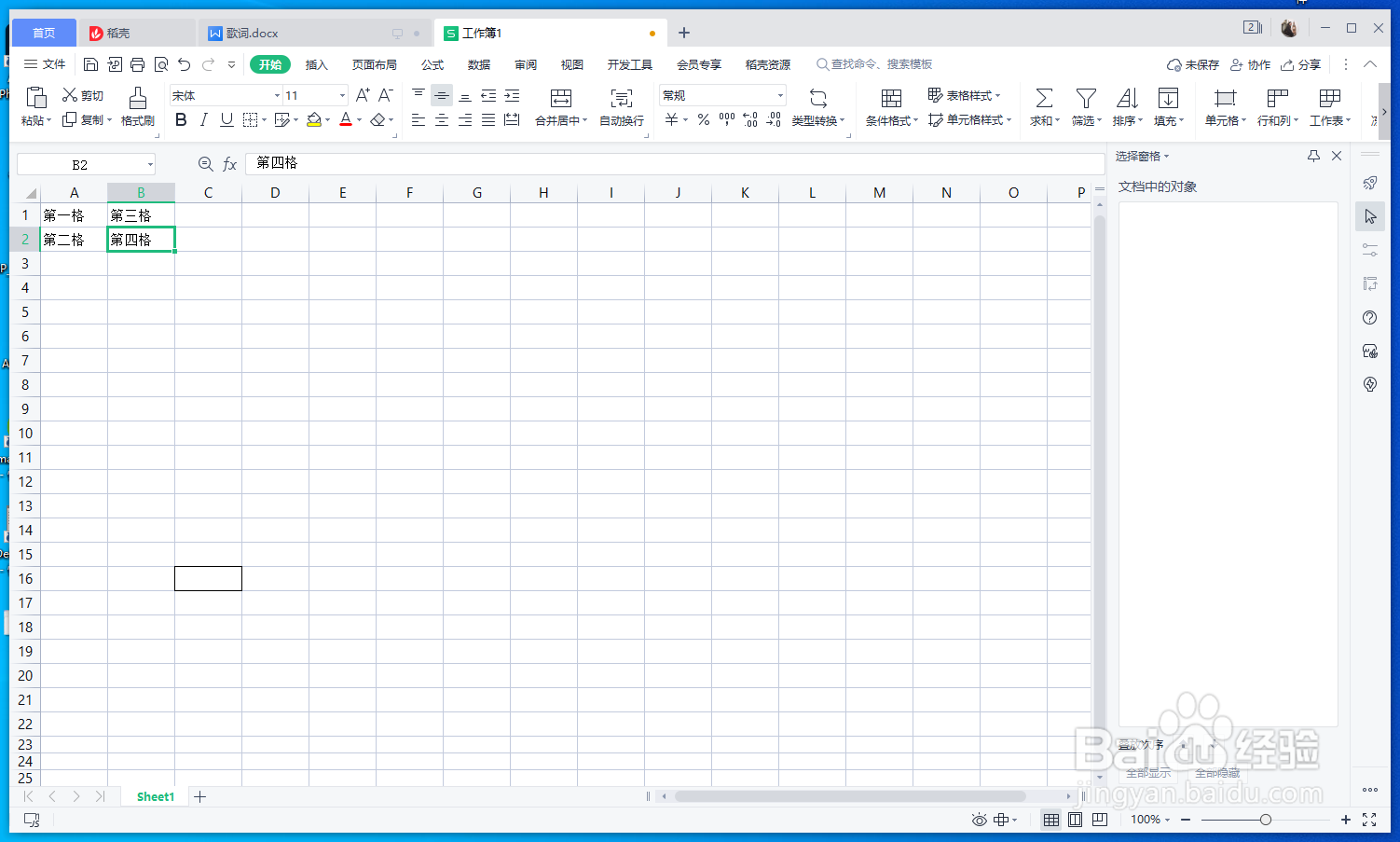The height and width of the screenshot is (842, 1400).
Task: Toggle Underline formatting
Action: [226, 119]
